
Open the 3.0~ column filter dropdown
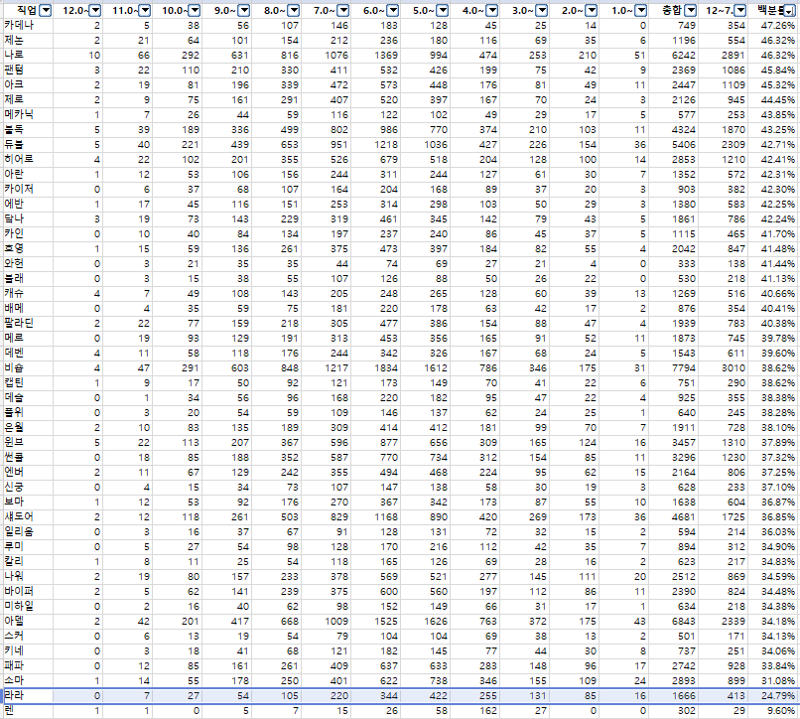click(x=542, y=10)
